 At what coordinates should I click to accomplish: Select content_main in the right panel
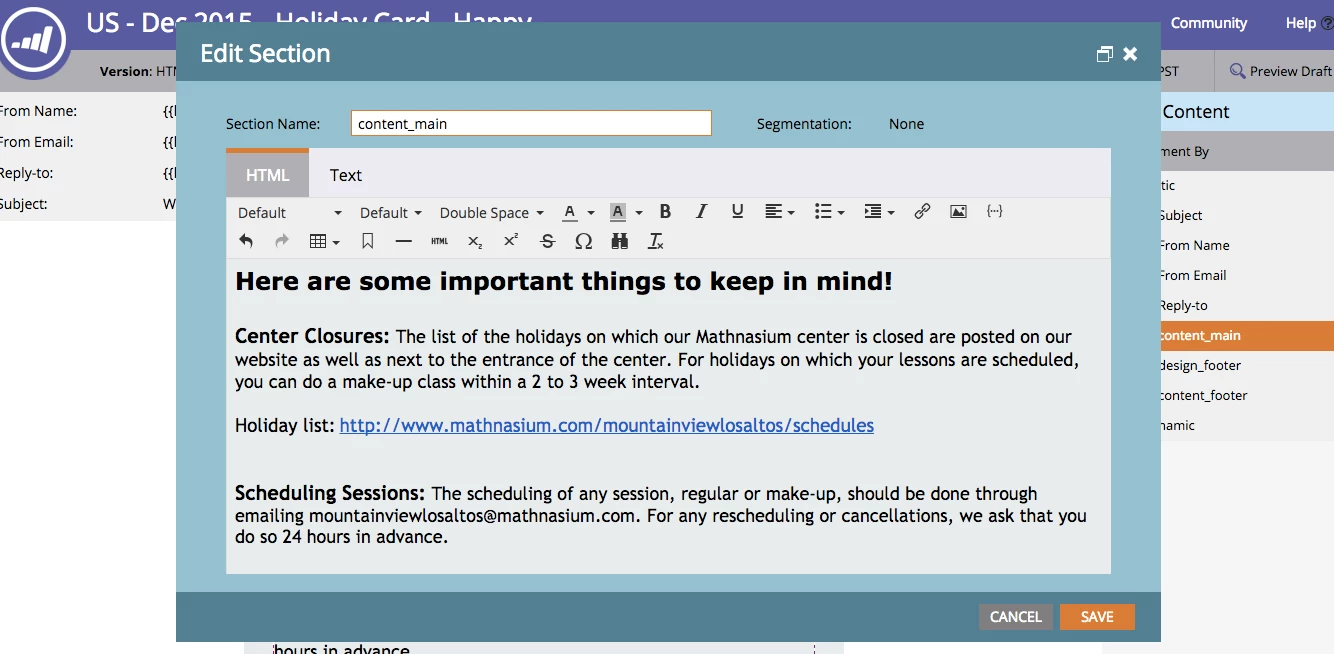pyautogui.click(x=1247, y=335)
